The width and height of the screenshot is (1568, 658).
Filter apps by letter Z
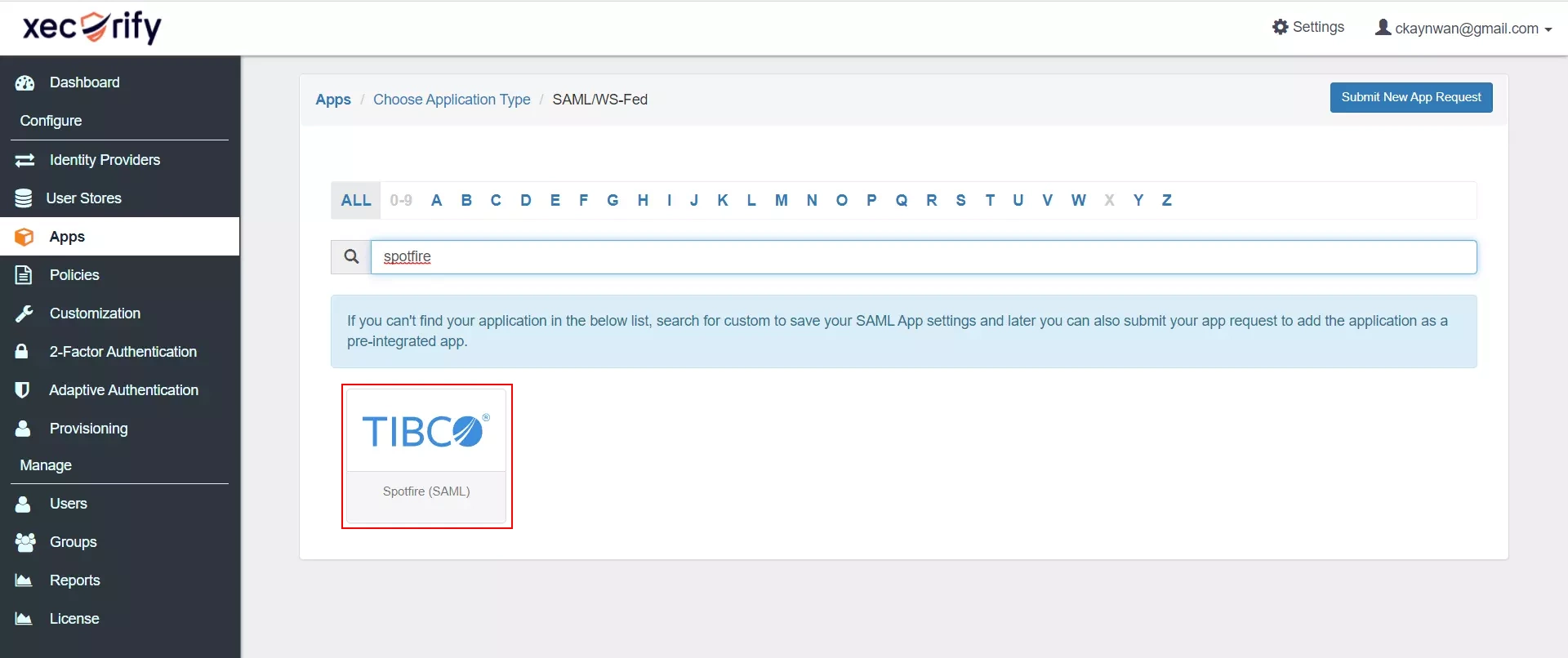point(1167,201)
